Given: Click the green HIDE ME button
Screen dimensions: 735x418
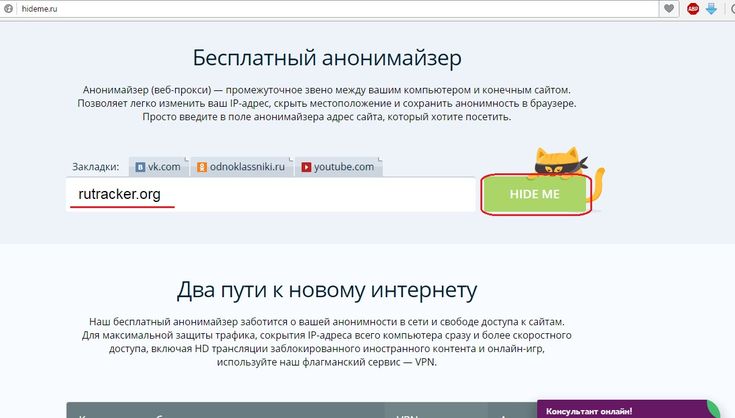Looking at the screenshot, I should click(535, 193).
